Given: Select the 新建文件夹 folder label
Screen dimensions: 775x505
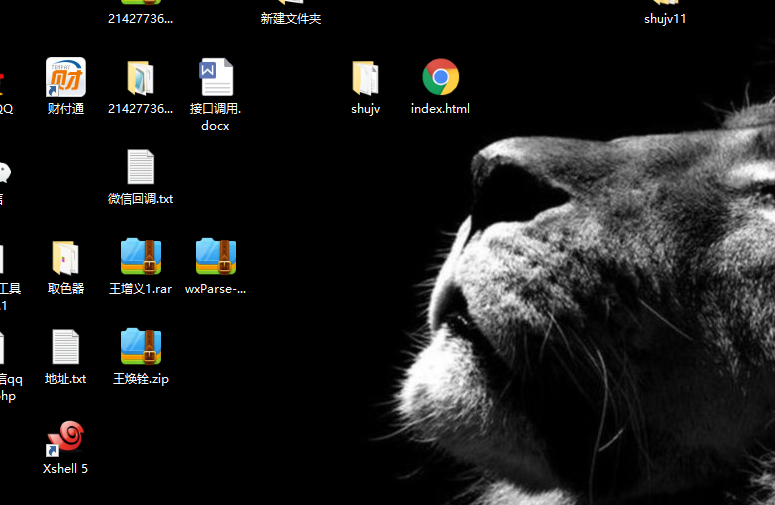Looking at the screenshot, I should [x=290, y=18].
